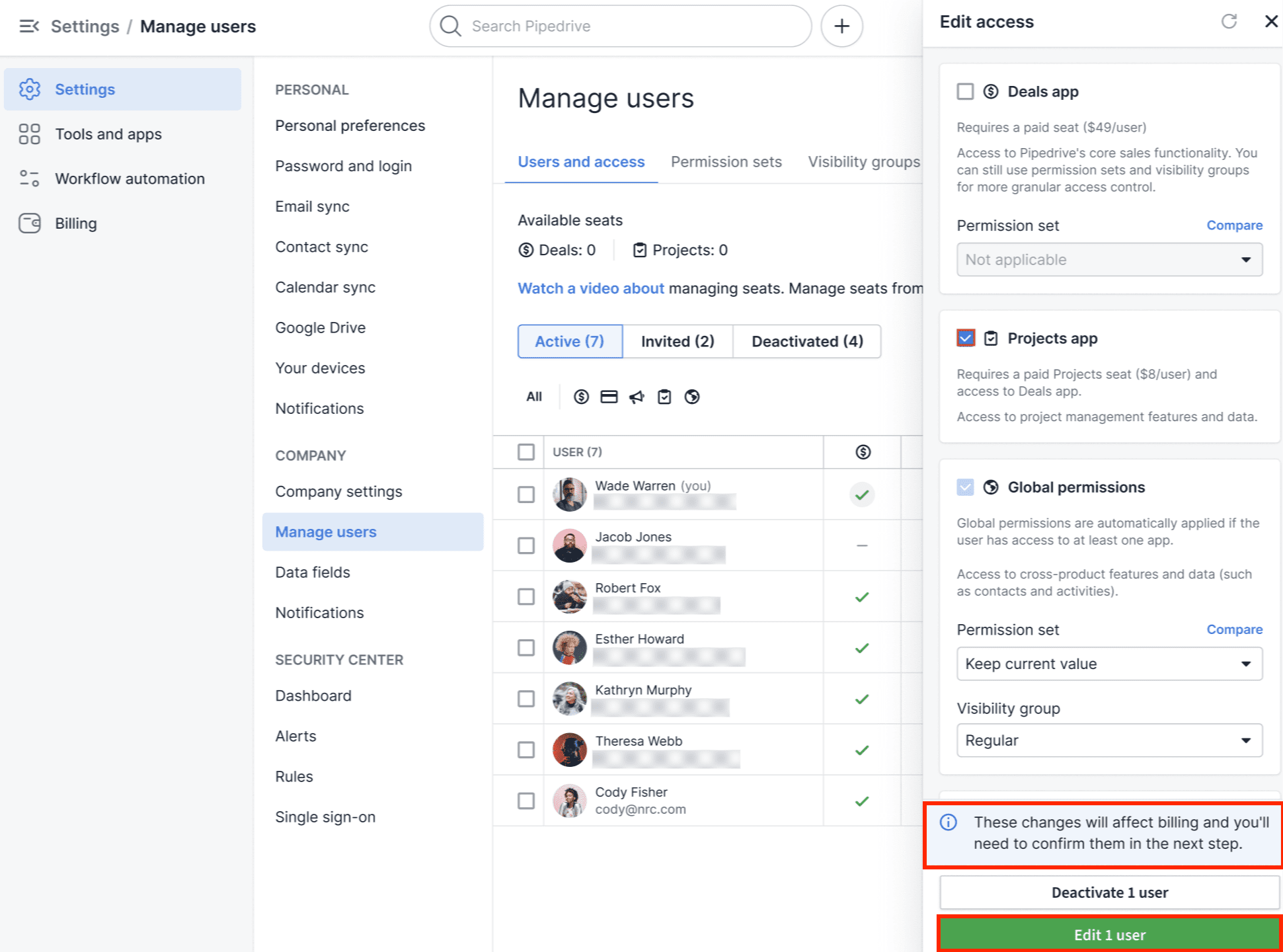Select Robert Fox's row checkbox
The height and width of the screenshot is (952, 1283).
[526, 596]
